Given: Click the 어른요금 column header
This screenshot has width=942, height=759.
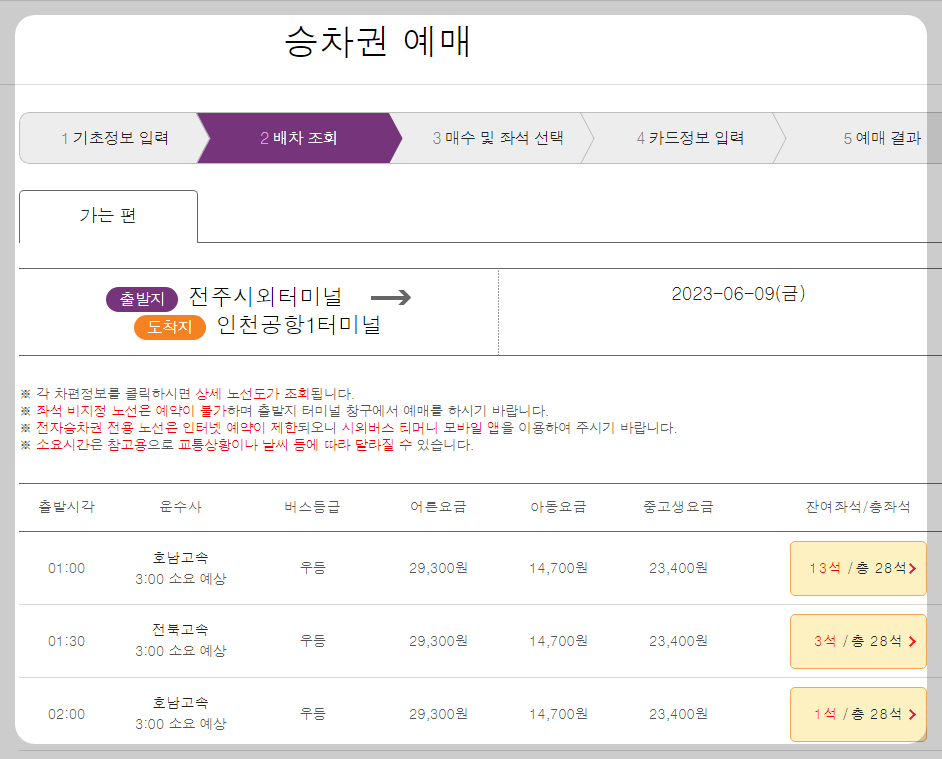Looking at the screenshot, I should click(x=438, y=507).
